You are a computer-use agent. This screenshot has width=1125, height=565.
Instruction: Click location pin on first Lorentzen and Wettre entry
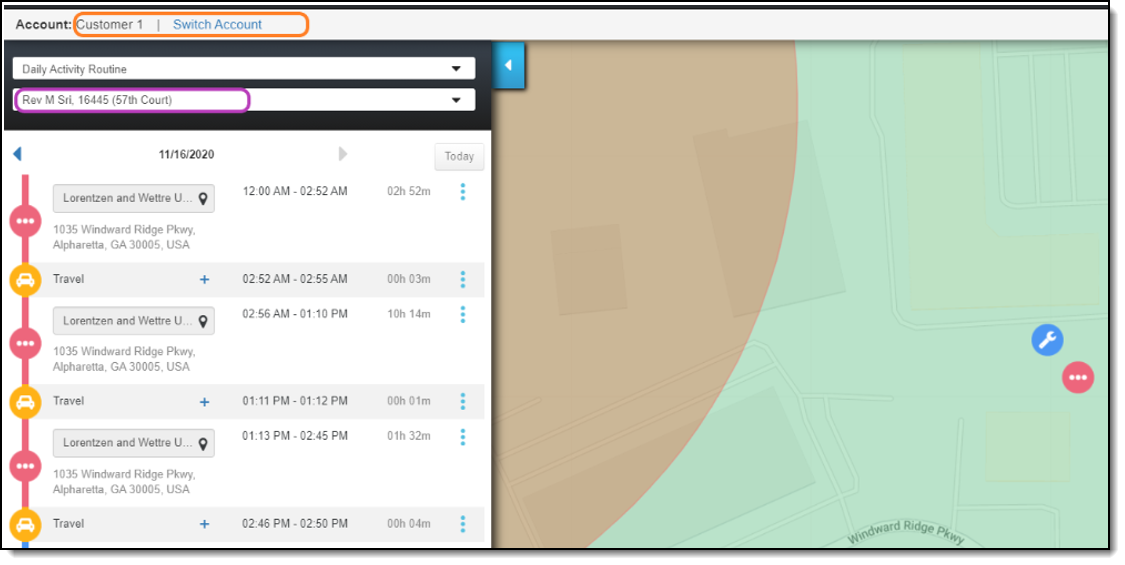click(x=203, y=199)
